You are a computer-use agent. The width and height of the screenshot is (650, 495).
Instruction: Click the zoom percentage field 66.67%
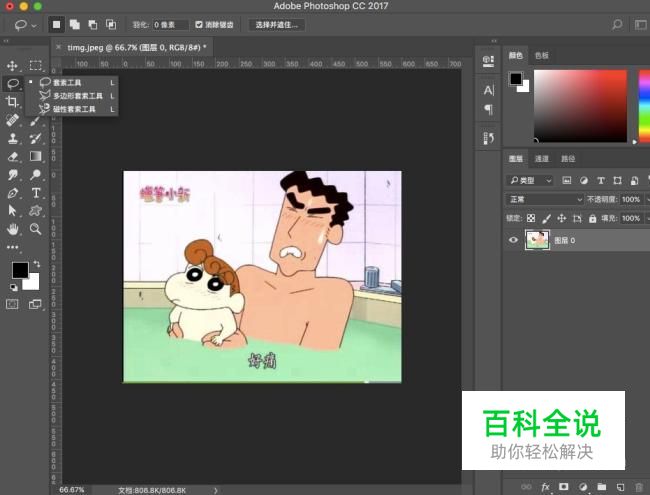[x=71, y=490]
